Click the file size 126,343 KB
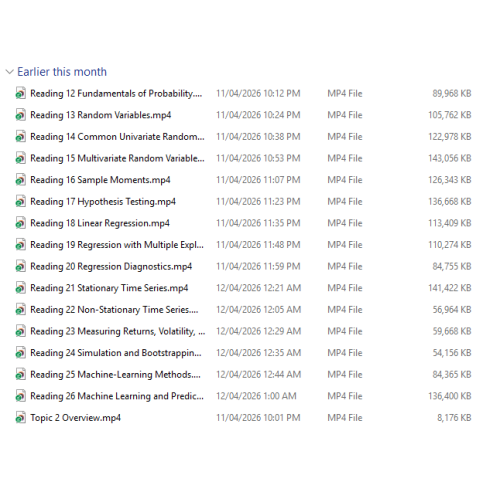 tap(450, 180)
